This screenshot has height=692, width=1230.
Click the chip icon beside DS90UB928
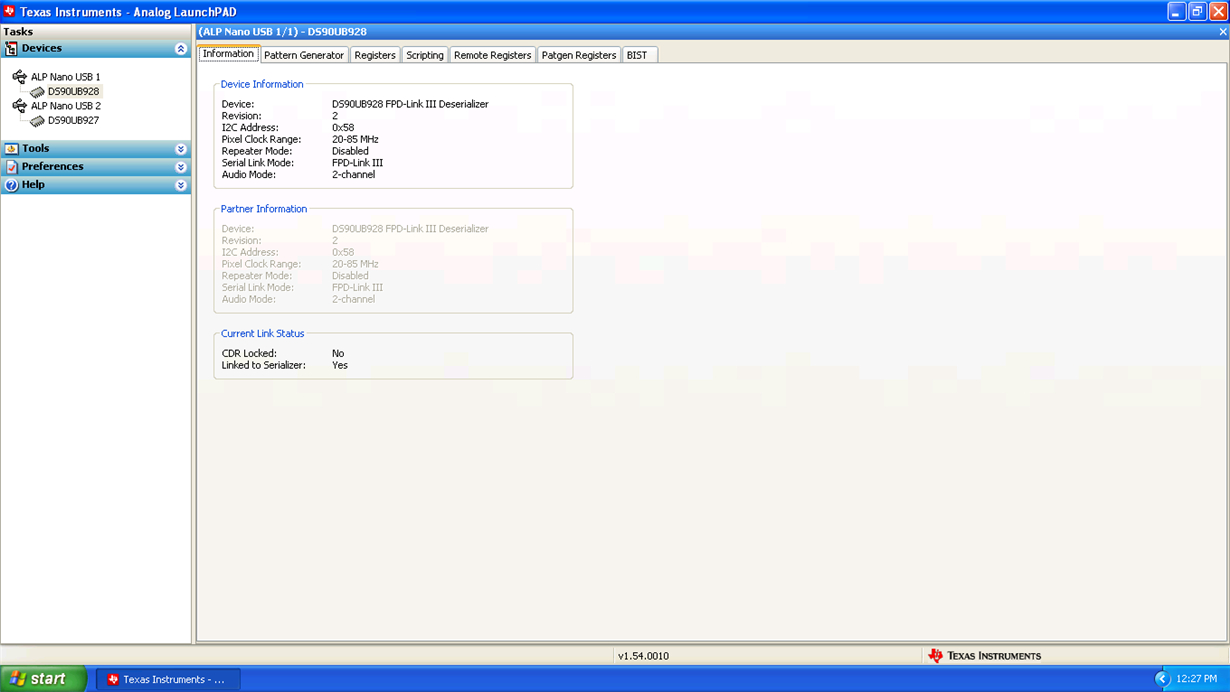point(37,92)
